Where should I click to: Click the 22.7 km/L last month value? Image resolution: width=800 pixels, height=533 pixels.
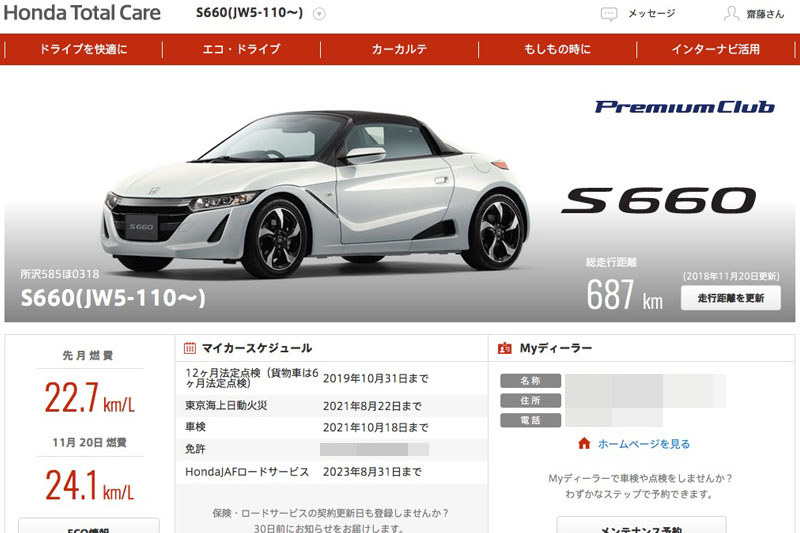click(90, 397)
